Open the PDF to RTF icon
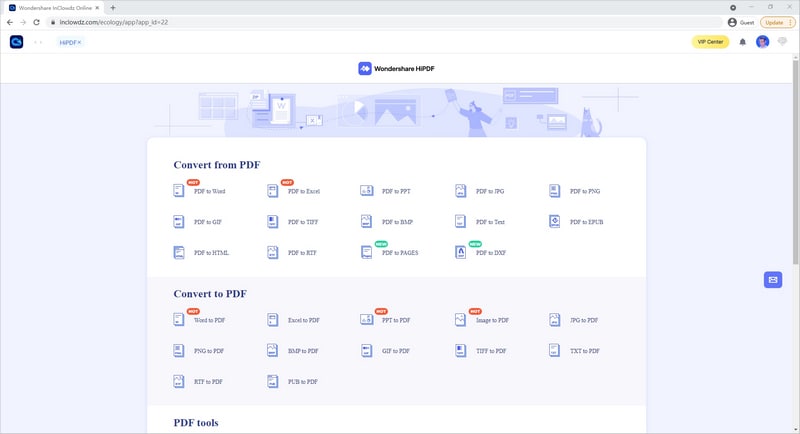This screenshot has height=434, width=800. point(272,252)
